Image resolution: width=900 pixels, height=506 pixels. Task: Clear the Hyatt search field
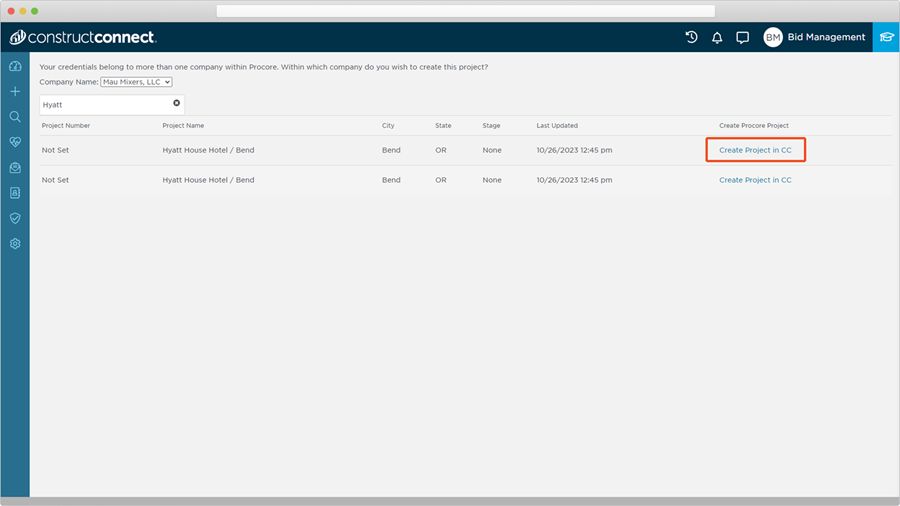click(x=176, y=103)
